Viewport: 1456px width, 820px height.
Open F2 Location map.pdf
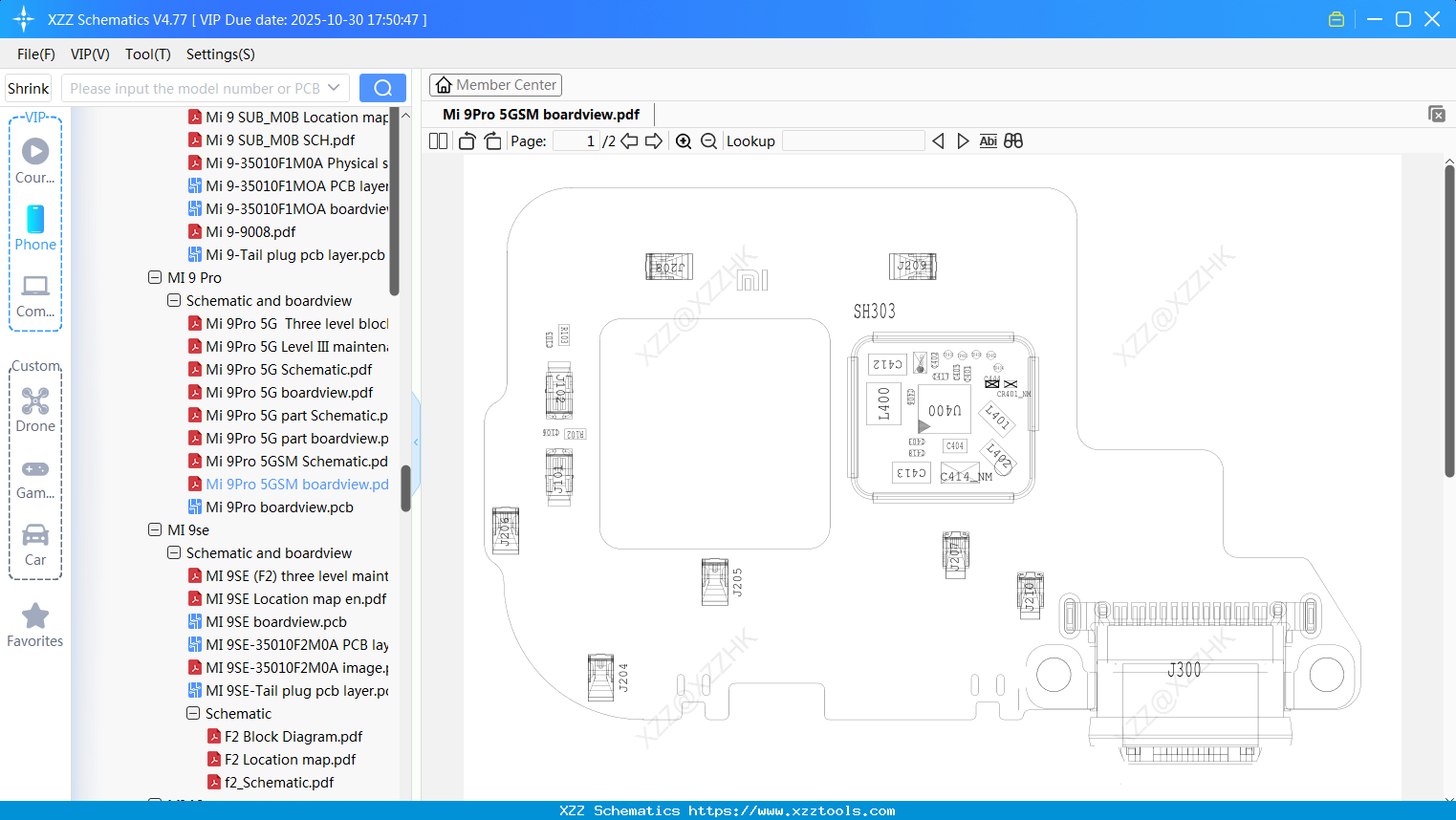tap(290, 759)
